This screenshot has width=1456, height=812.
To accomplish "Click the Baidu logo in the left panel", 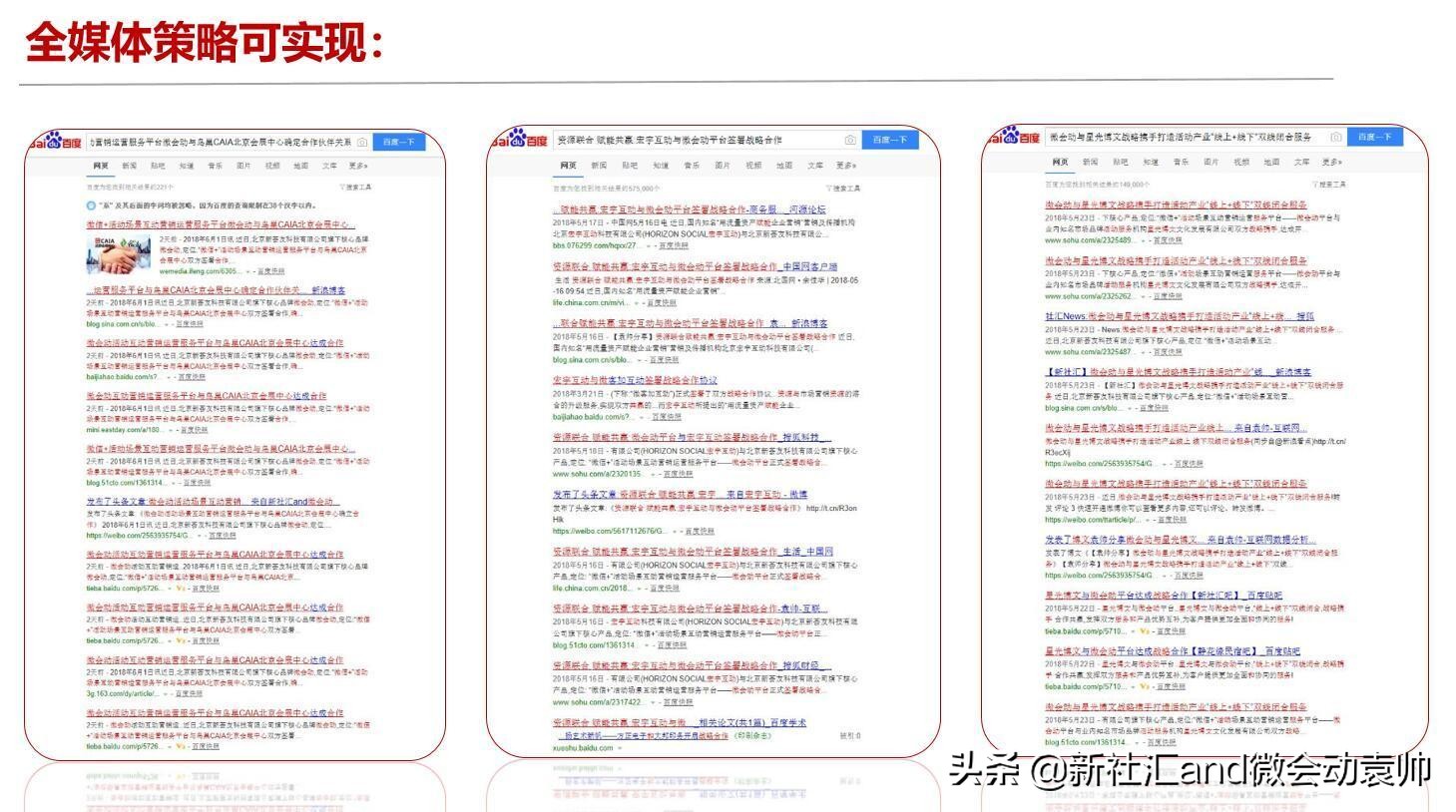I will [x=57, y=142].
